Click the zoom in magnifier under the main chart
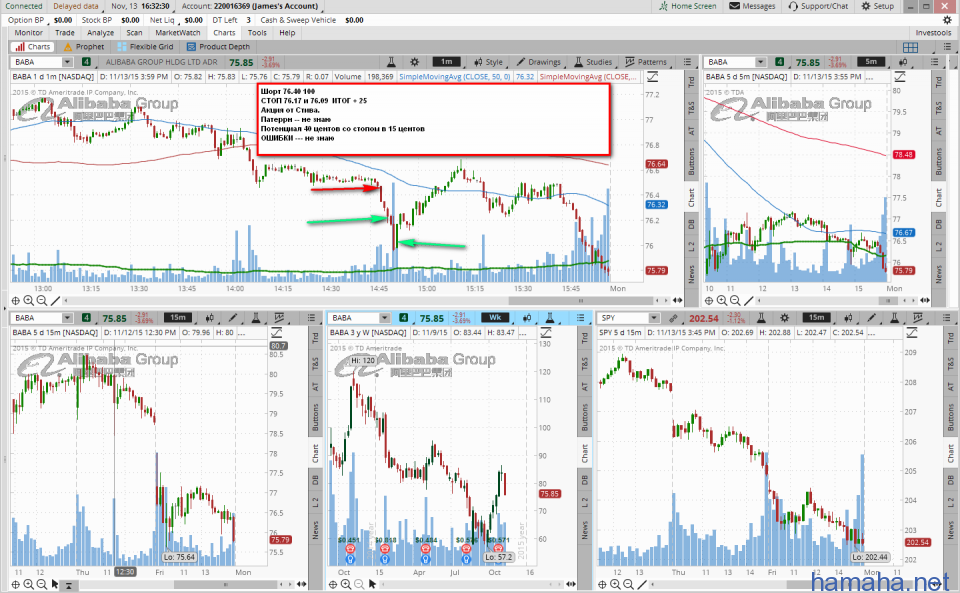 click(x=29, y=300)
